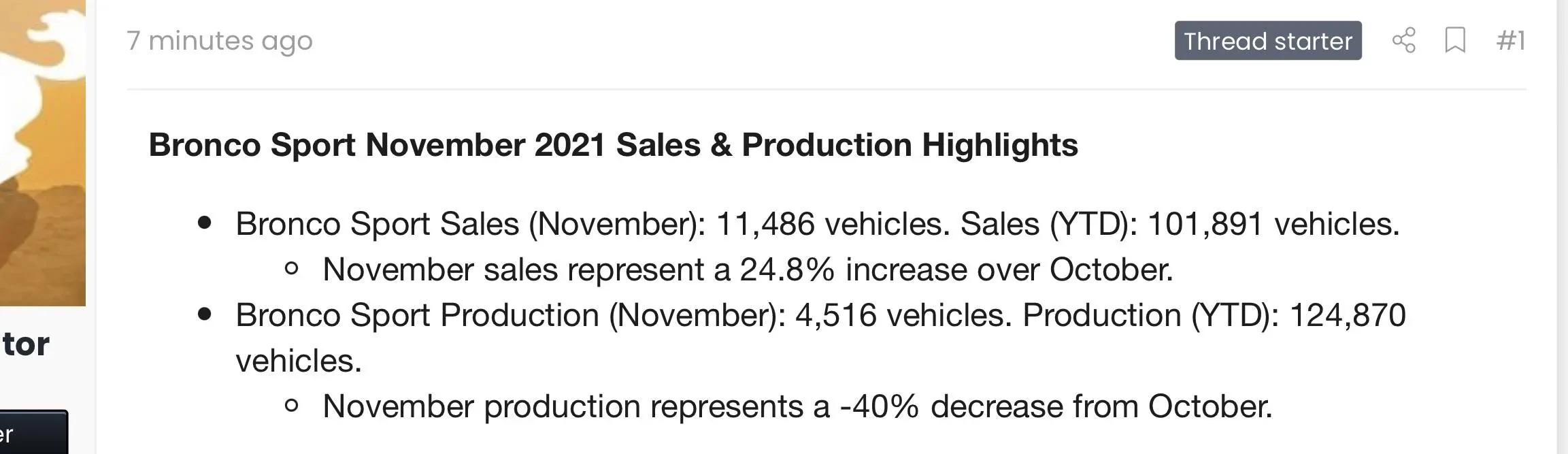The width and height of the screenshot is (1568, 454).
Task: Click the '11,486' November sales figure
Action: tap(765, 224)
